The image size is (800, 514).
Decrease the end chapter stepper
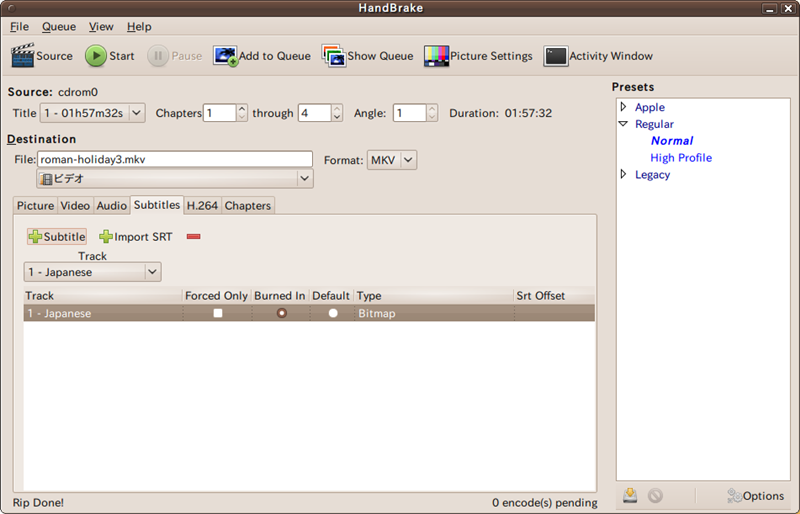(337, 117)
